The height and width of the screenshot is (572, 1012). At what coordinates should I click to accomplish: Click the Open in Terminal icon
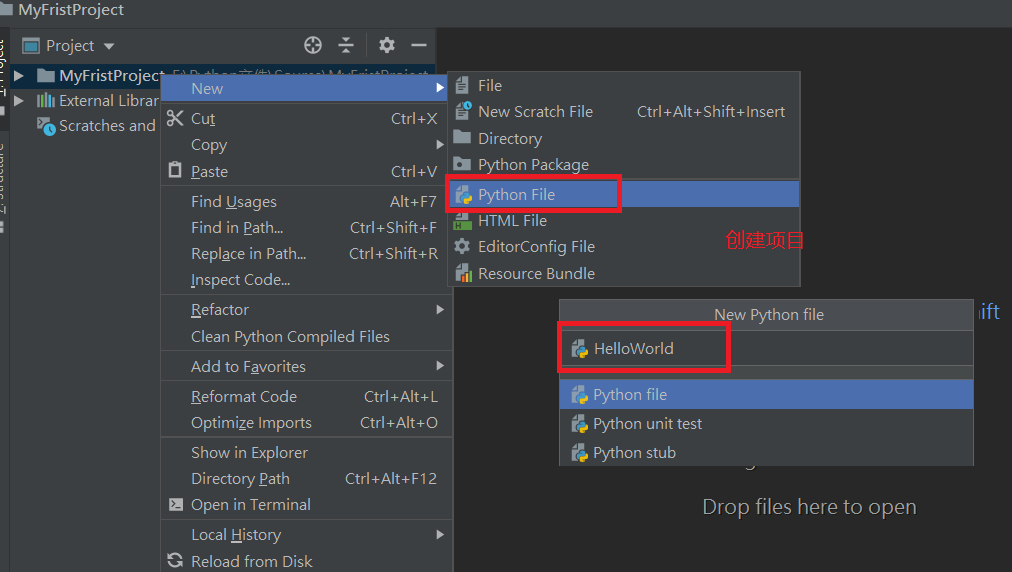pyautogui.click(x=176, y=505)
